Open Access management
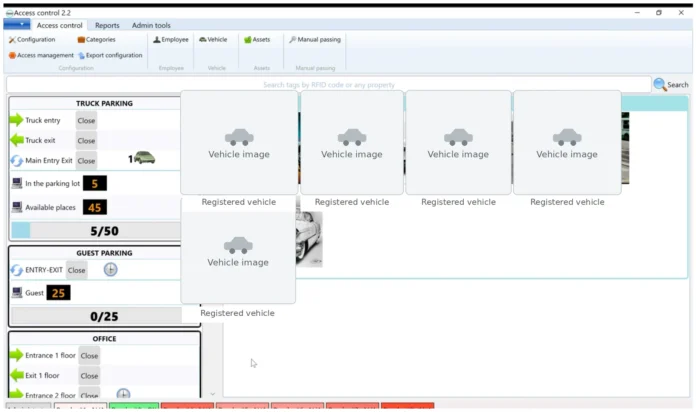This screenshot has width=696, height=412. (x=41, y=55)
